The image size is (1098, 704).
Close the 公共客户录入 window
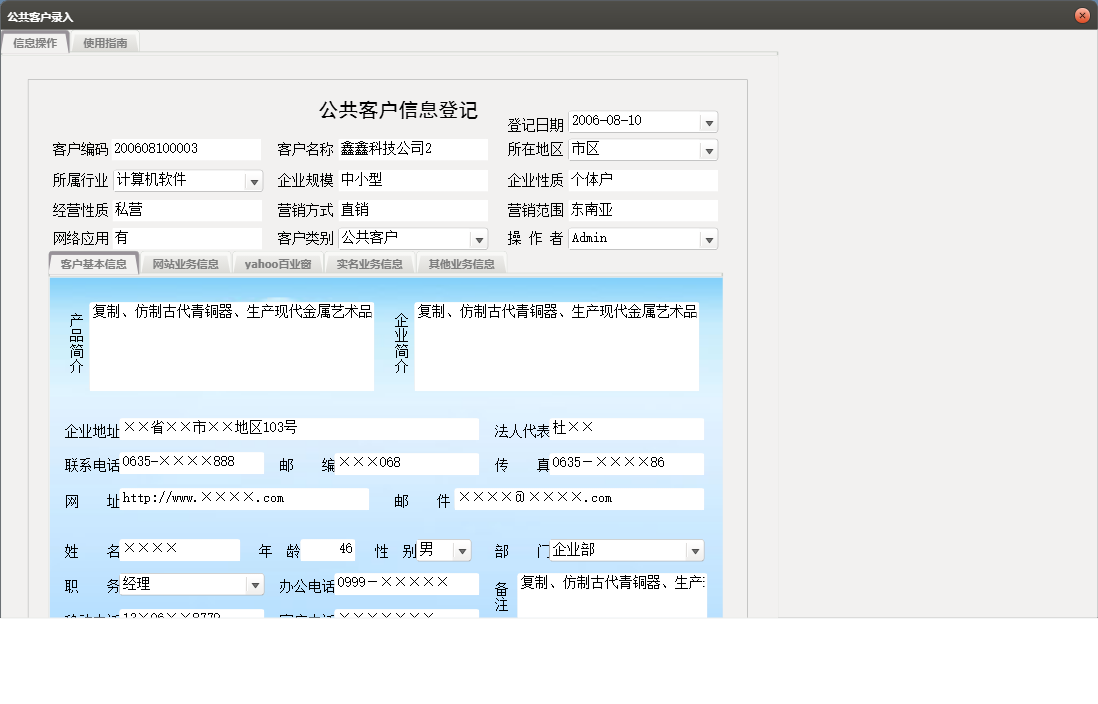point(1081,16)
